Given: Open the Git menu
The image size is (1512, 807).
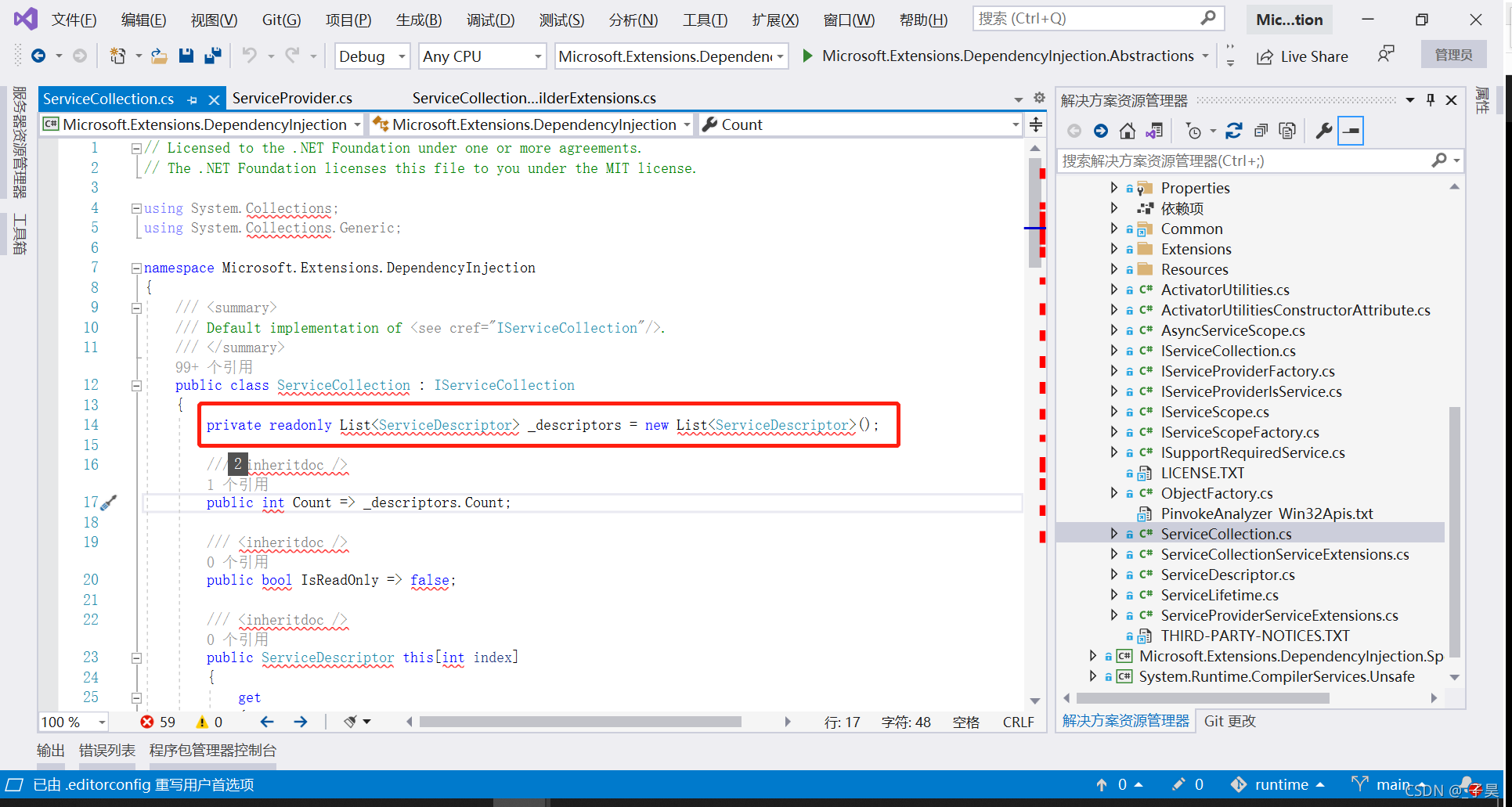Looking at the screenshot, I should 280,20.
